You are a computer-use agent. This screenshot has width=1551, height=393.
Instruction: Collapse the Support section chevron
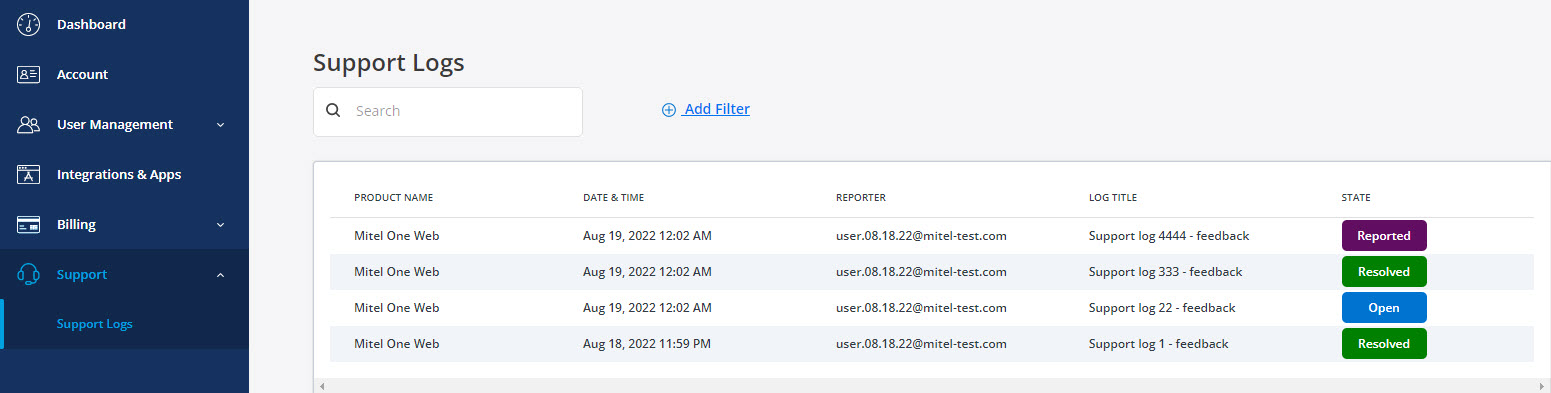220,275
